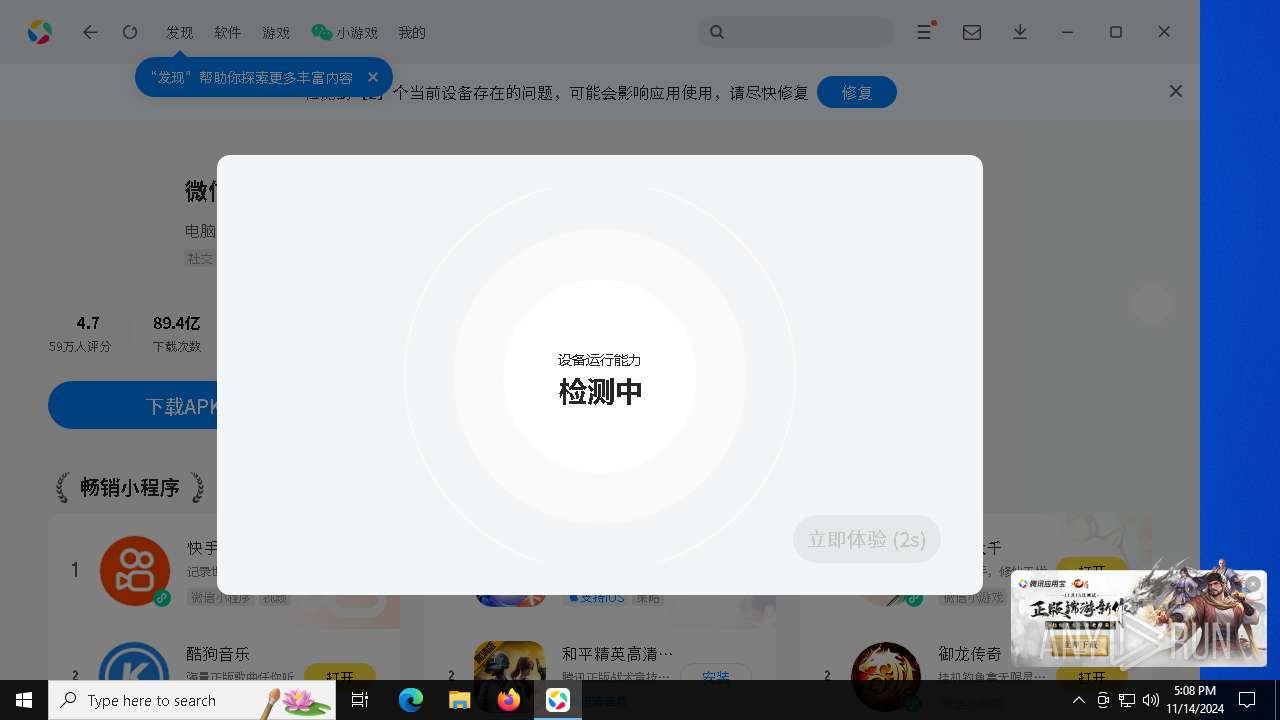Open the messages envelope icon
The width and height of the screenshot is (1280, 720).
coord(972,32)
